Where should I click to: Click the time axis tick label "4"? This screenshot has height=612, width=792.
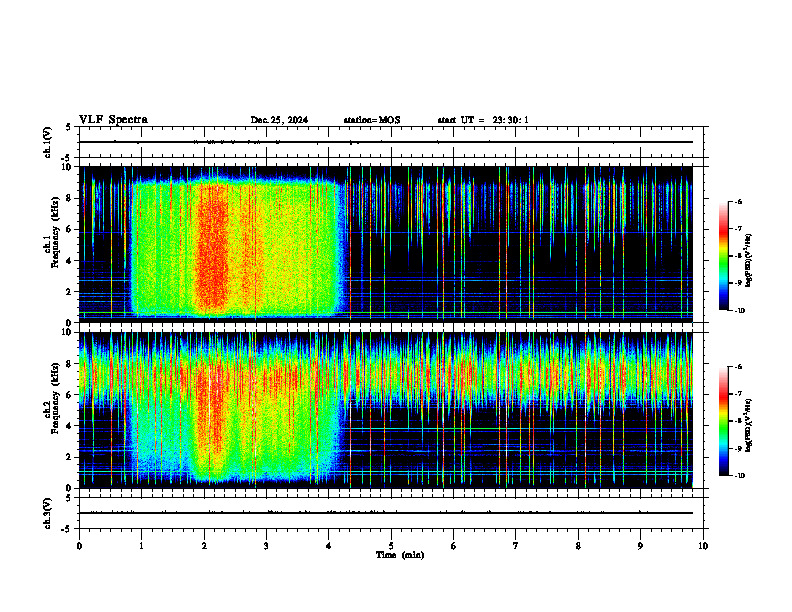point(329,546)
